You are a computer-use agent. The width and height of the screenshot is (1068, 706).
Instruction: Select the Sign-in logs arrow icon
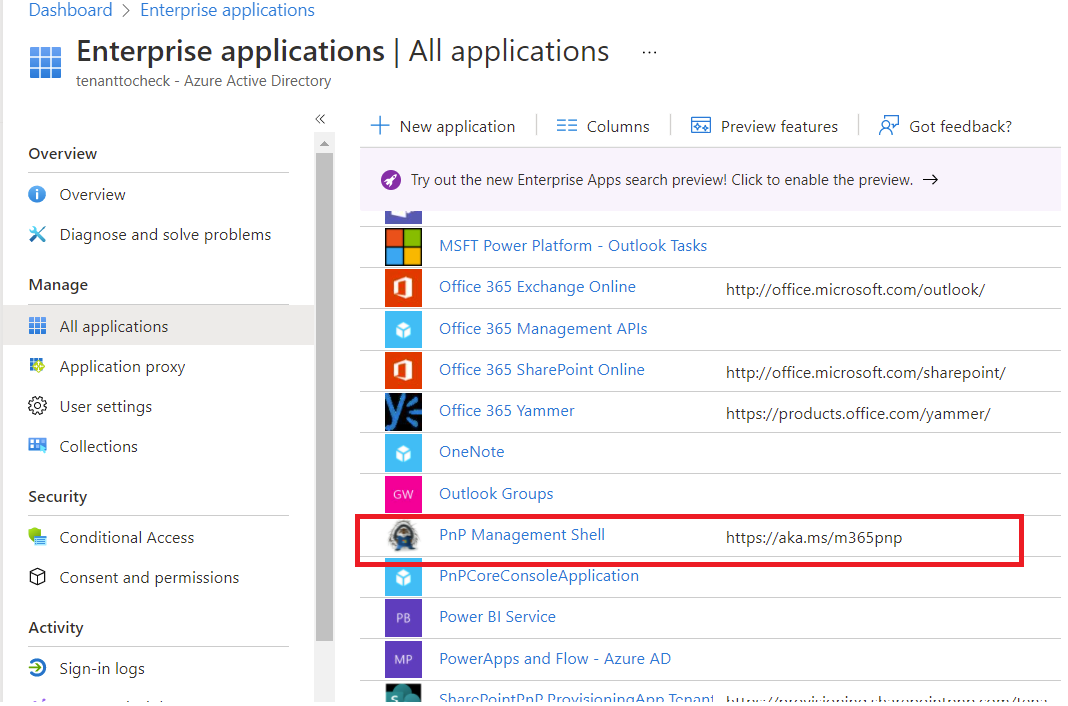[36, 668]
